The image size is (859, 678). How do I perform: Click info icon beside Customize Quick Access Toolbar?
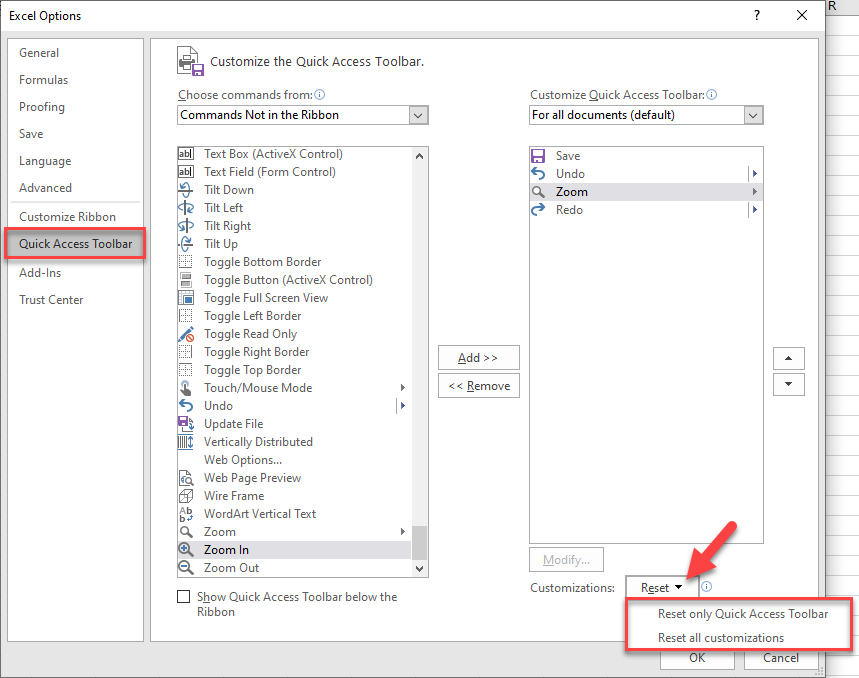tap(711, 95)
